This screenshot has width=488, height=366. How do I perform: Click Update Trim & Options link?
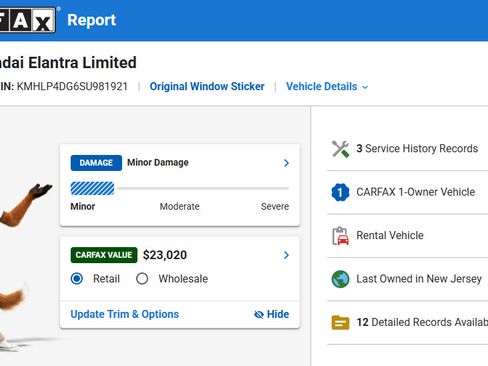pos(125,314)
